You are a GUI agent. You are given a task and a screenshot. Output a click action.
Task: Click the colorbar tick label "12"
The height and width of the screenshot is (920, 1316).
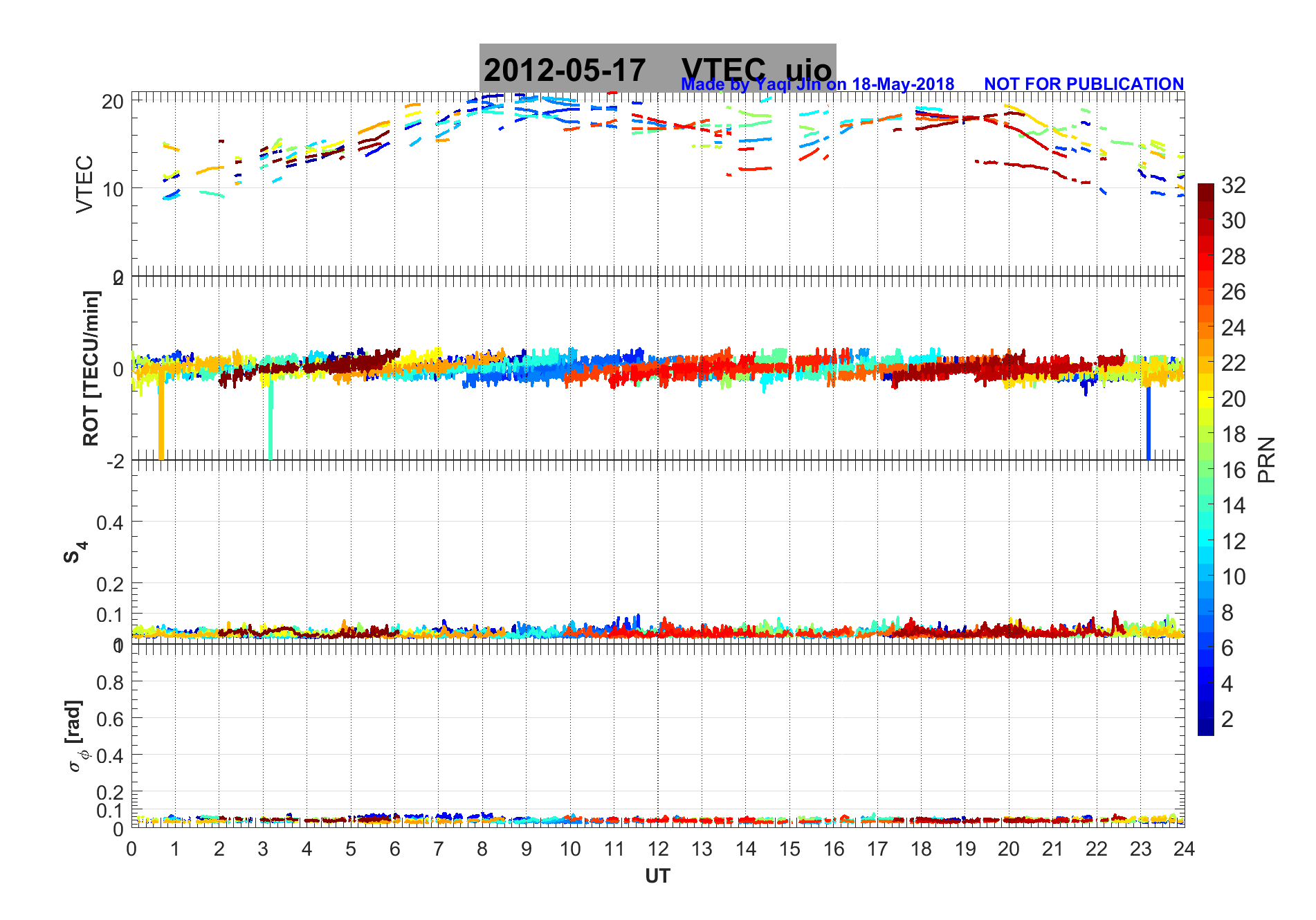1234,542
